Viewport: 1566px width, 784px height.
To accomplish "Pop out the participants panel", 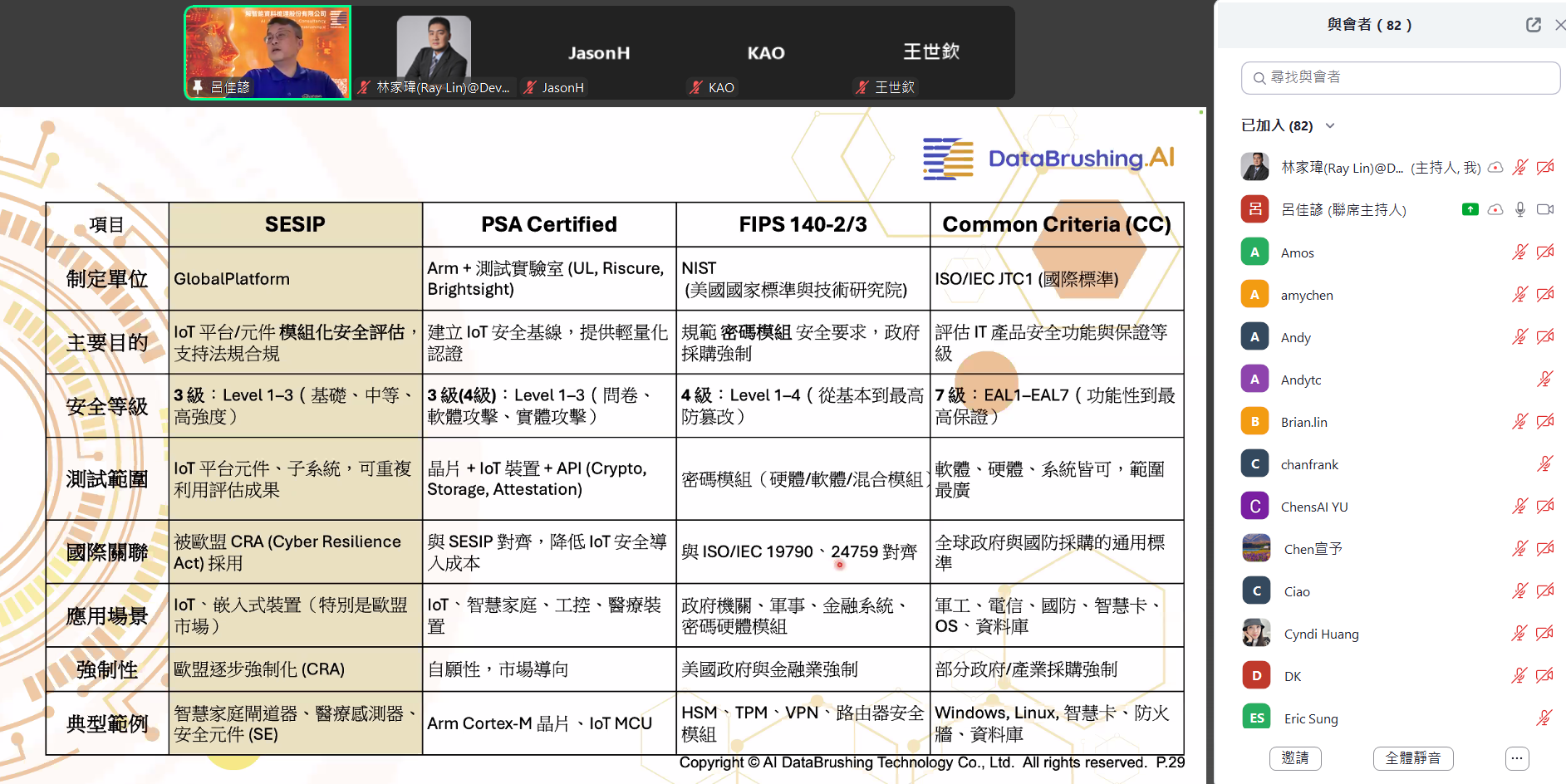I will click(1533, 25).
